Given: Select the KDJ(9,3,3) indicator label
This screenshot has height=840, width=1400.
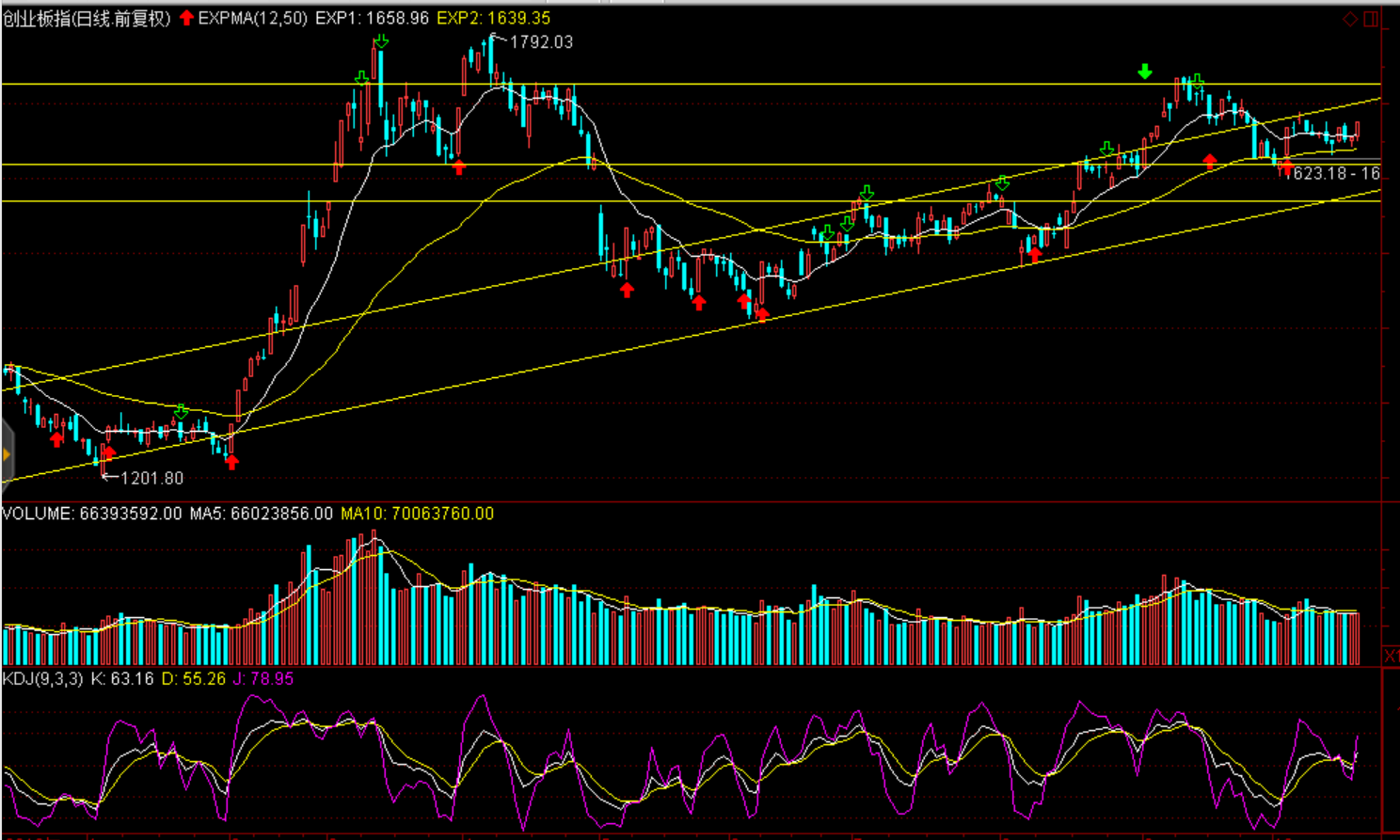Looking at the screenshot, I should coord(43,679).
